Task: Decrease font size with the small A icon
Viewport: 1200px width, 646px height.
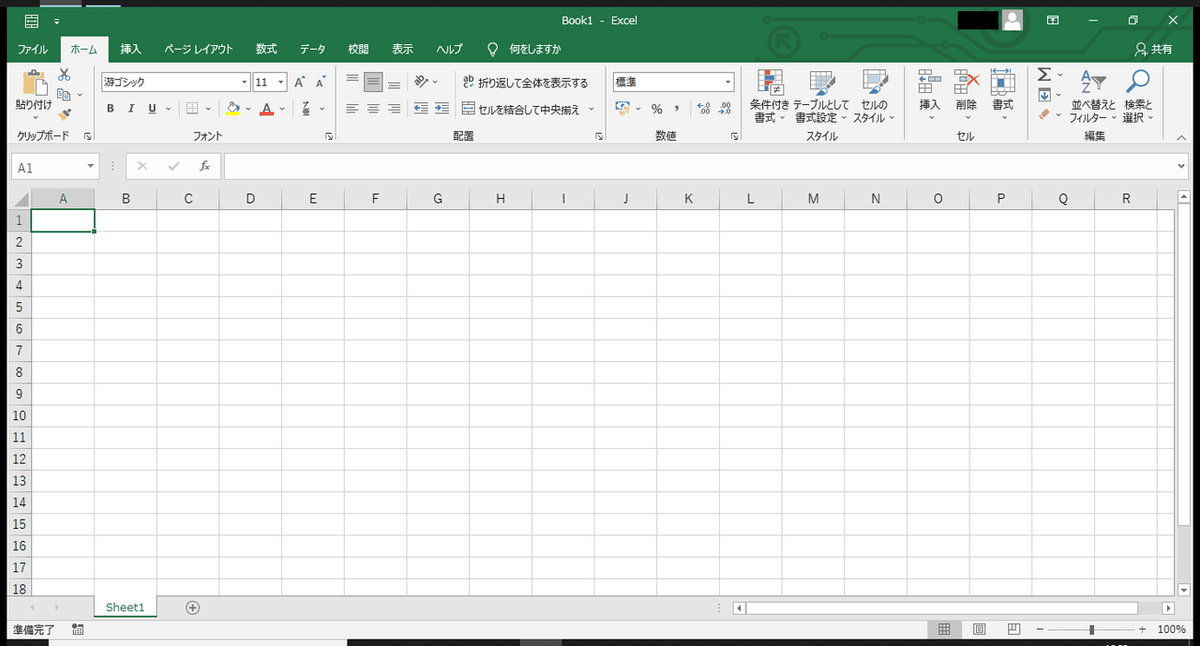Action: (321, 82)
